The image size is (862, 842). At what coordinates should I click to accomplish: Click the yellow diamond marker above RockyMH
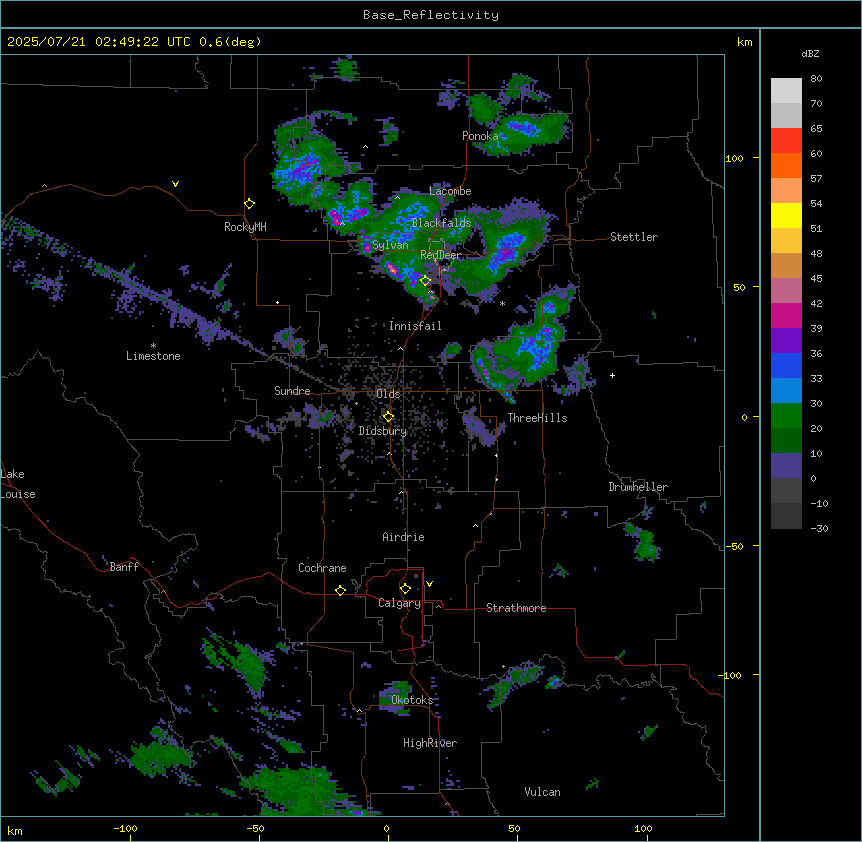pyautogui.click(x=250, y=204)
